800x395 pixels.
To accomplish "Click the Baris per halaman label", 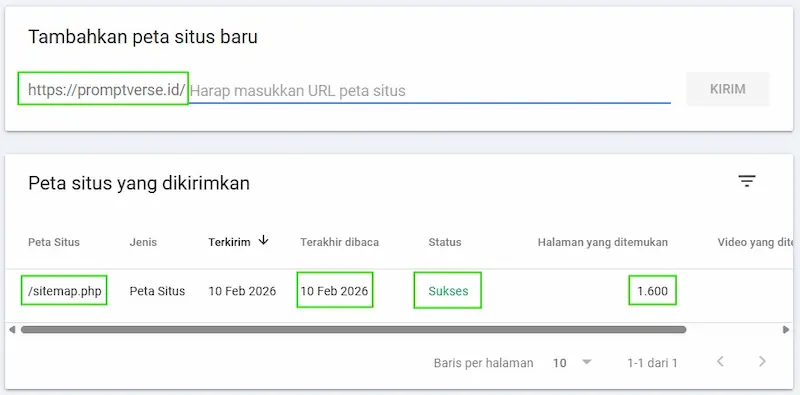I will point(483,363).
